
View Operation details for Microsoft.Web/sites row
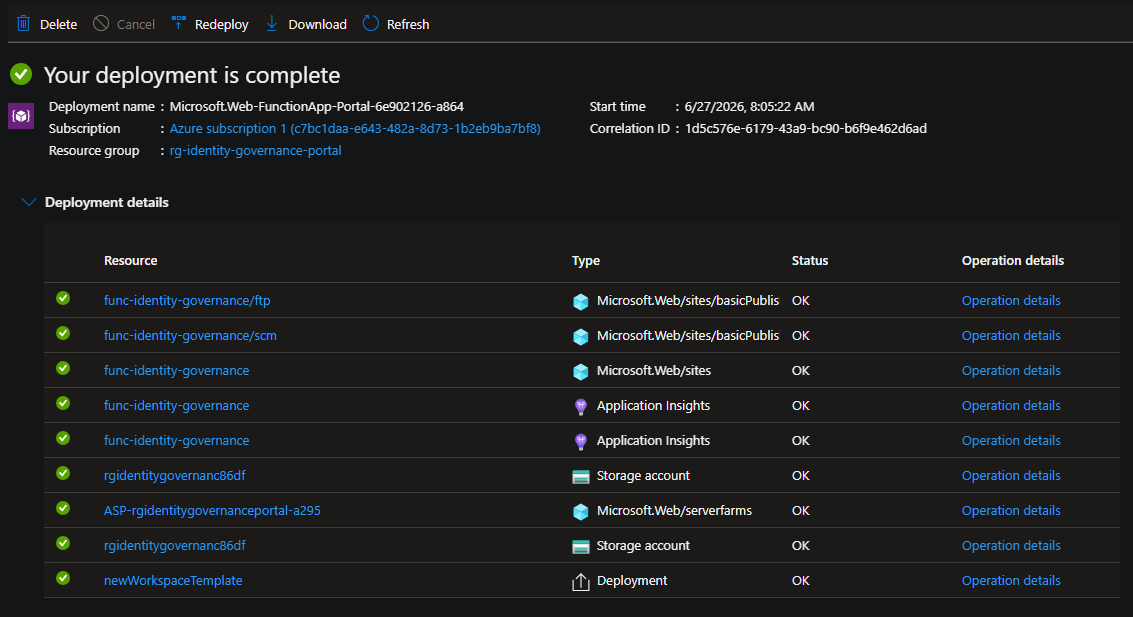click(x=1011, y=371)
